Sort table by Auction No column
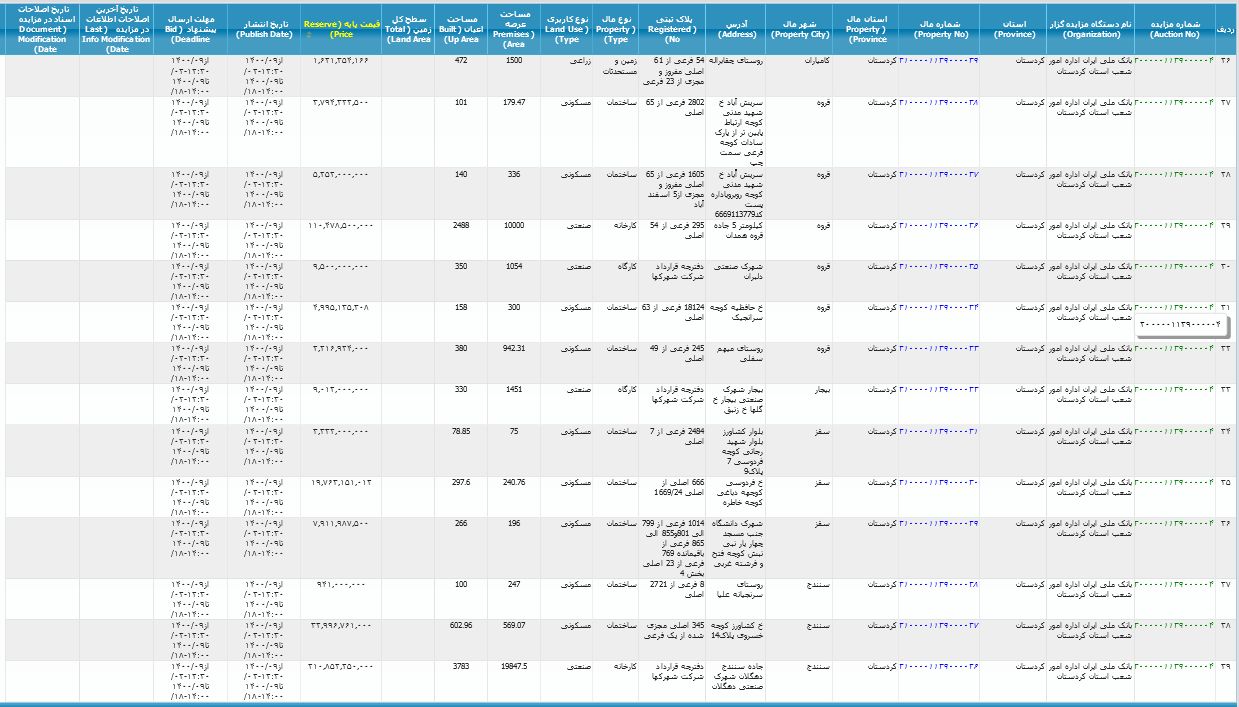Image resolution: width=1239 pixels, height=707 pixels. (1174, 27)
